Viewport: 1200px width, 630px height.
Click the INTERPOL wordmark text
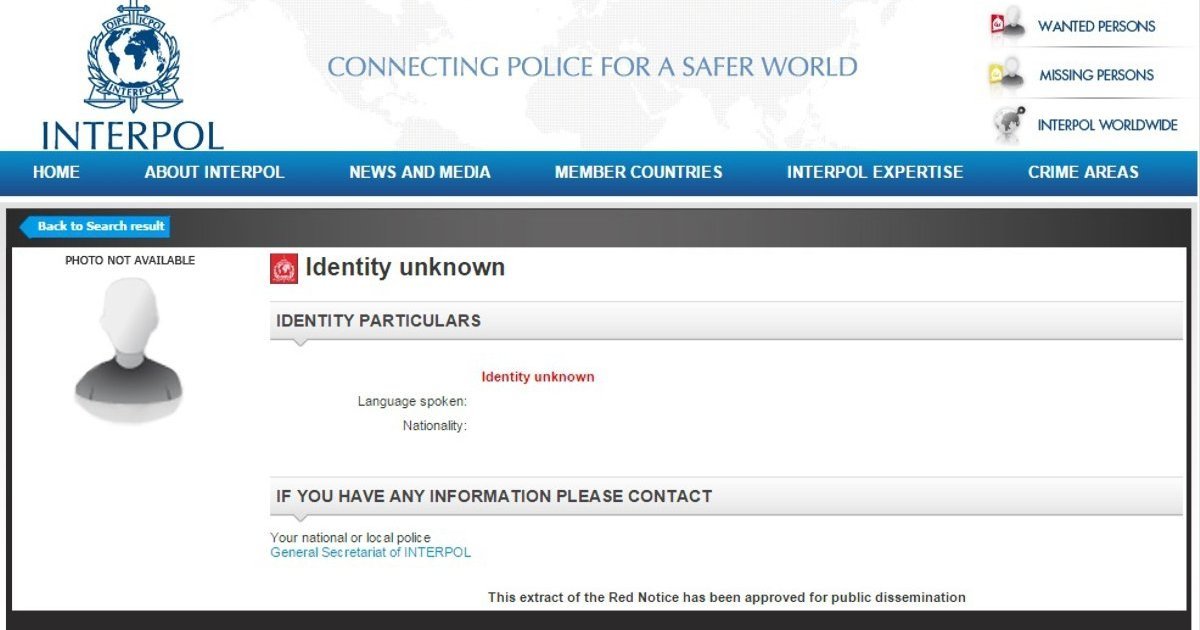[x=133, y=134]
